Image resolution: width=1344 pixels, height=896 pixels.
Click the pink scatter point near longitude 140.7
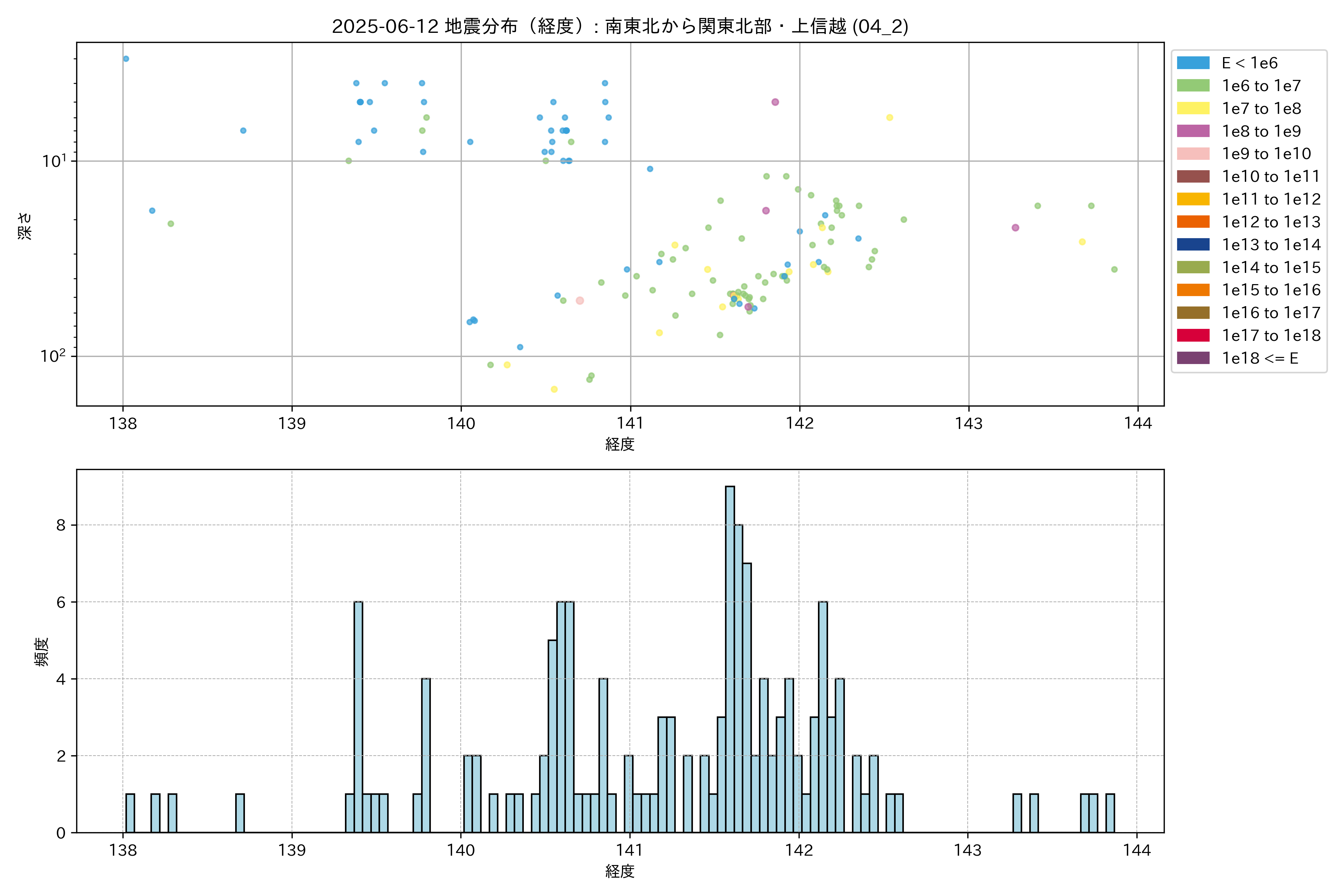tap(579, 301)
